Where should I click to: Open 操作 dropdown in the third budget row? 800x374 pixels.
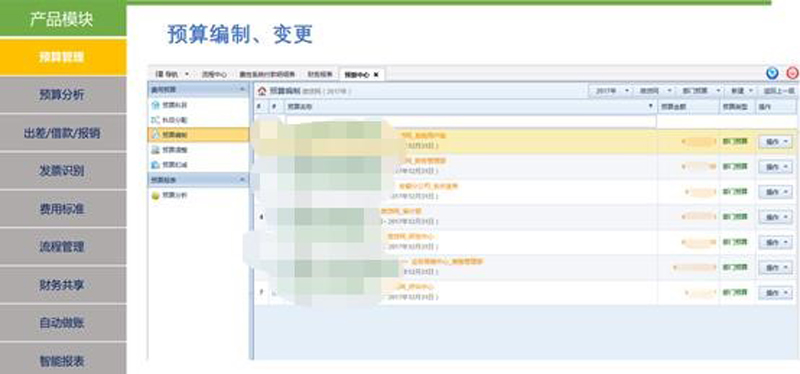point(775,192)
